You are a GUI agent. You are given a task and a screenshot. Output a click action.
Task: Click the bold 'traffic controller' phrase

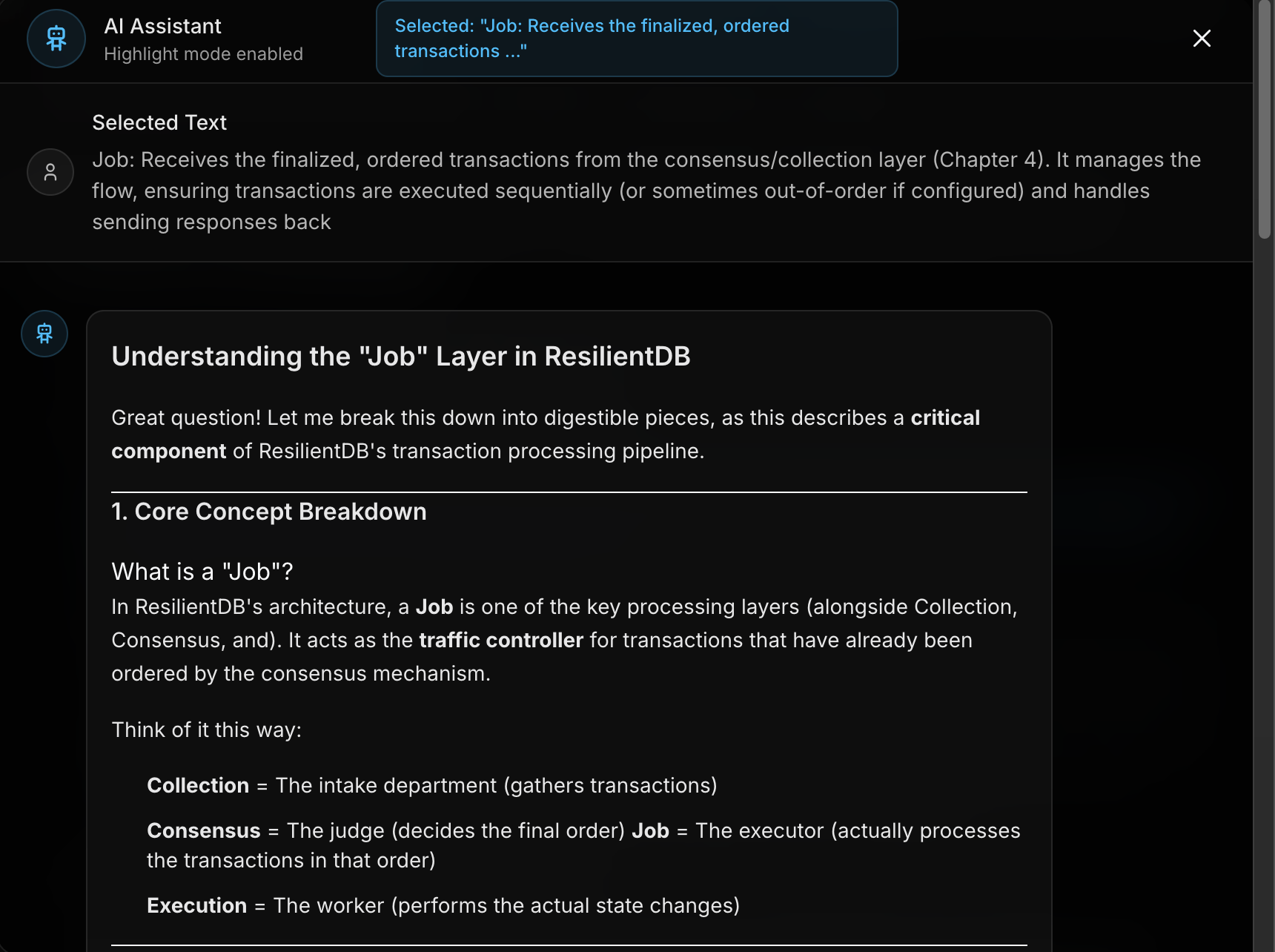(x=501, y=640)
